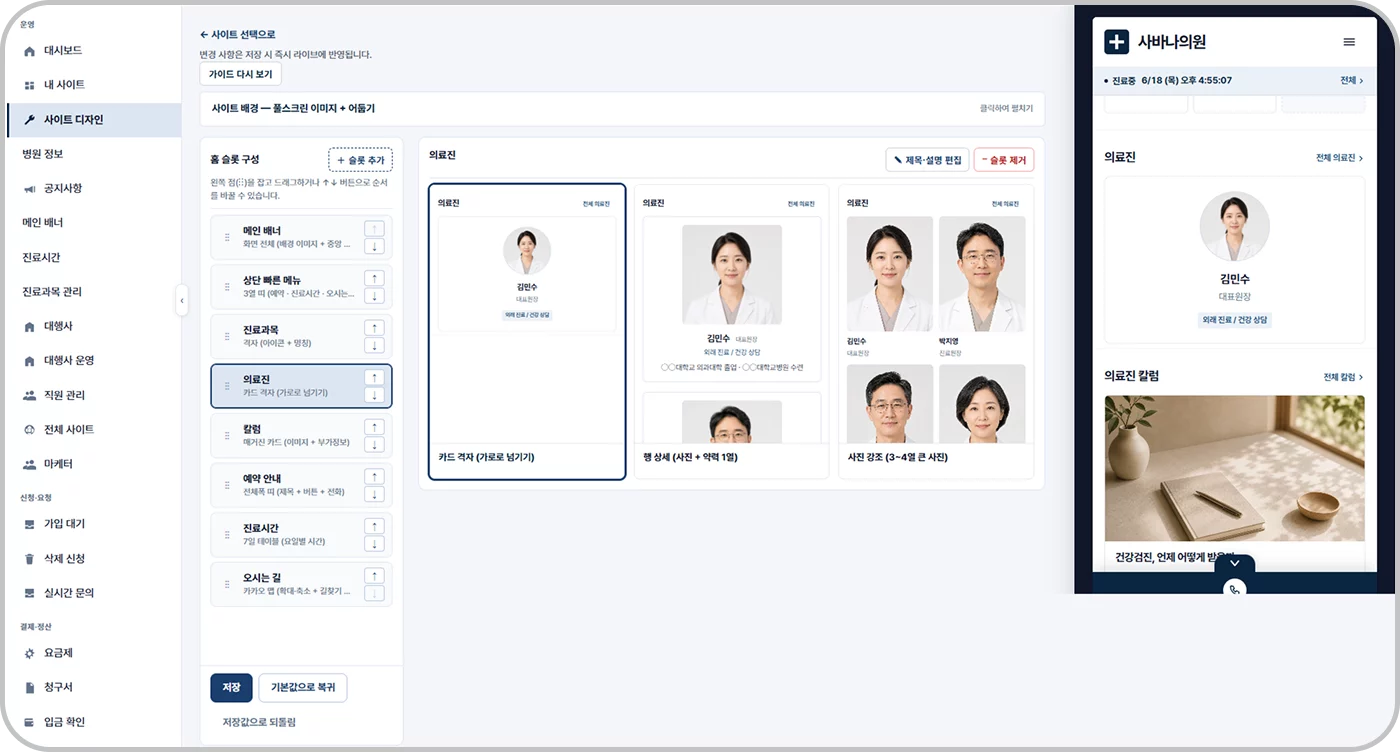Grab drag handle of 예약 안내 slot

coord(227,485)
